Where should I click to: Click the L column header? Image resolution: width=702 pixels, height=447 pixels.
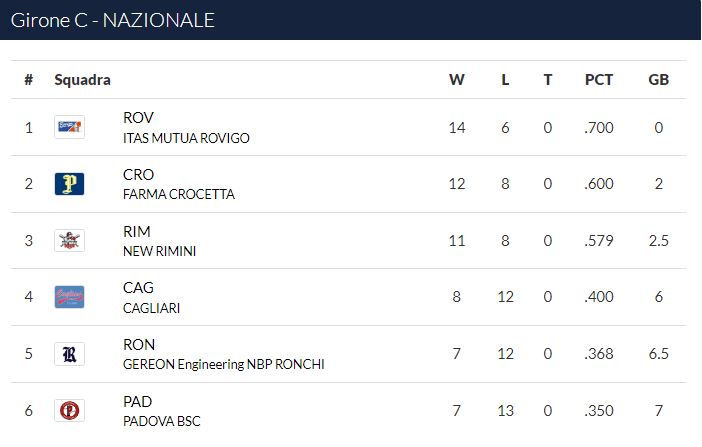tap(505, 80)
